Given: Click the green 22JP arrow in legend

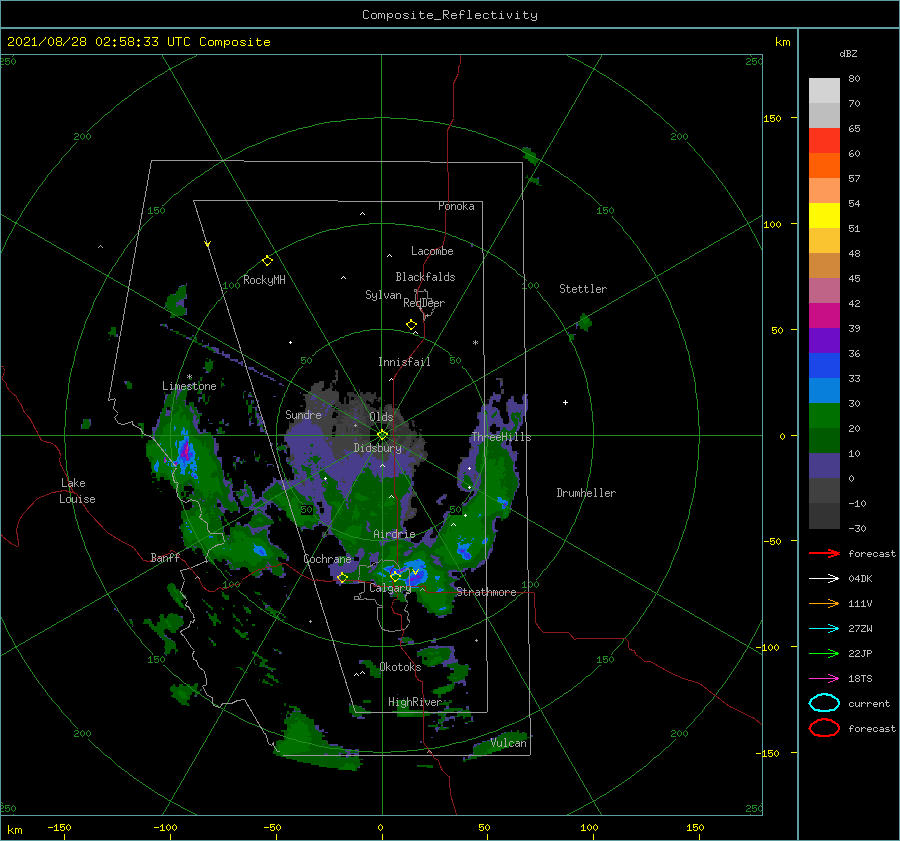Looking at the screenshot, I should (x=824, y=653).
